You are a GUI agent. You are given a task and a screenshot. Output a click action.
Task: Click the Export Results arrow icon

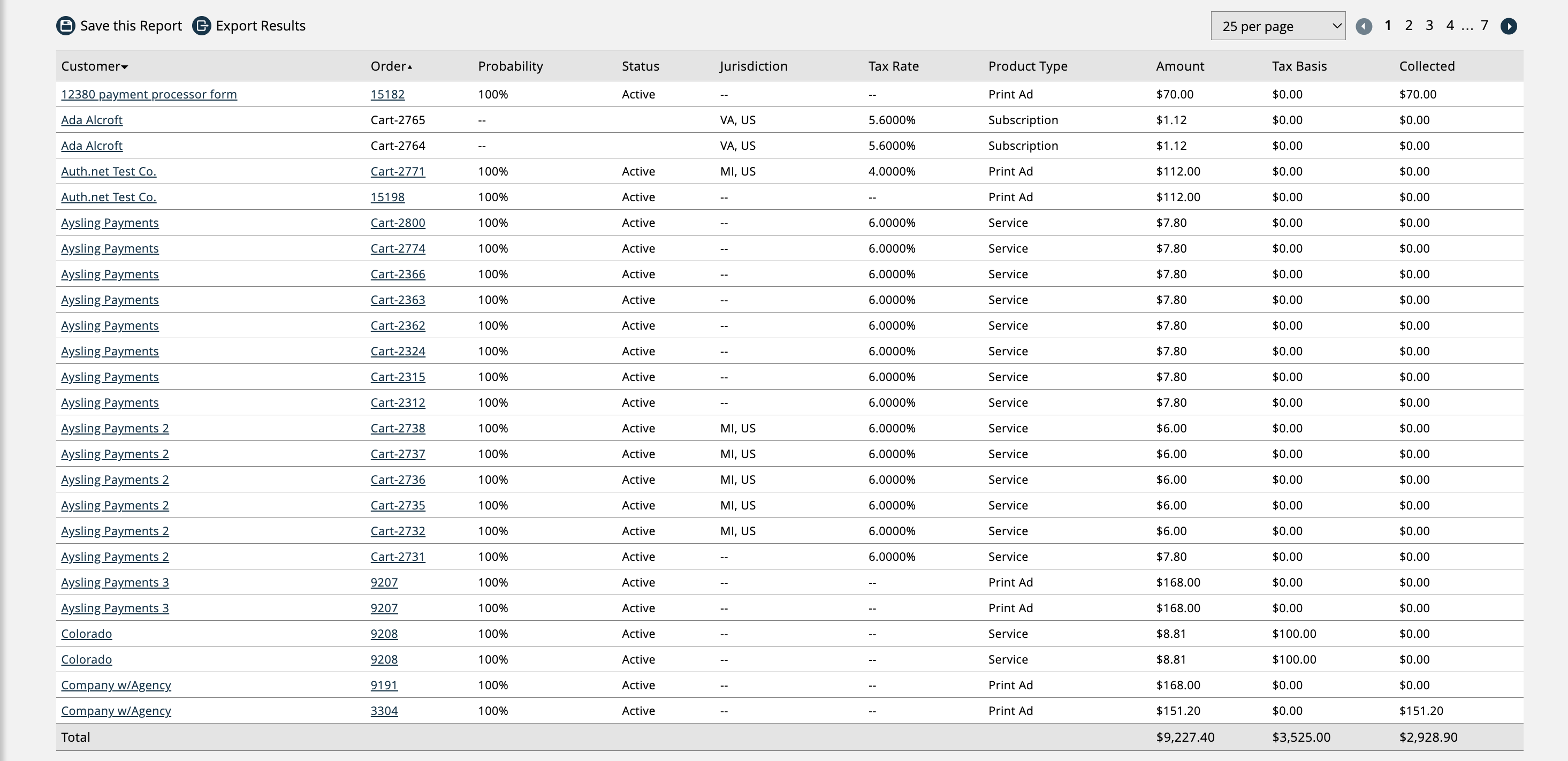201,26
